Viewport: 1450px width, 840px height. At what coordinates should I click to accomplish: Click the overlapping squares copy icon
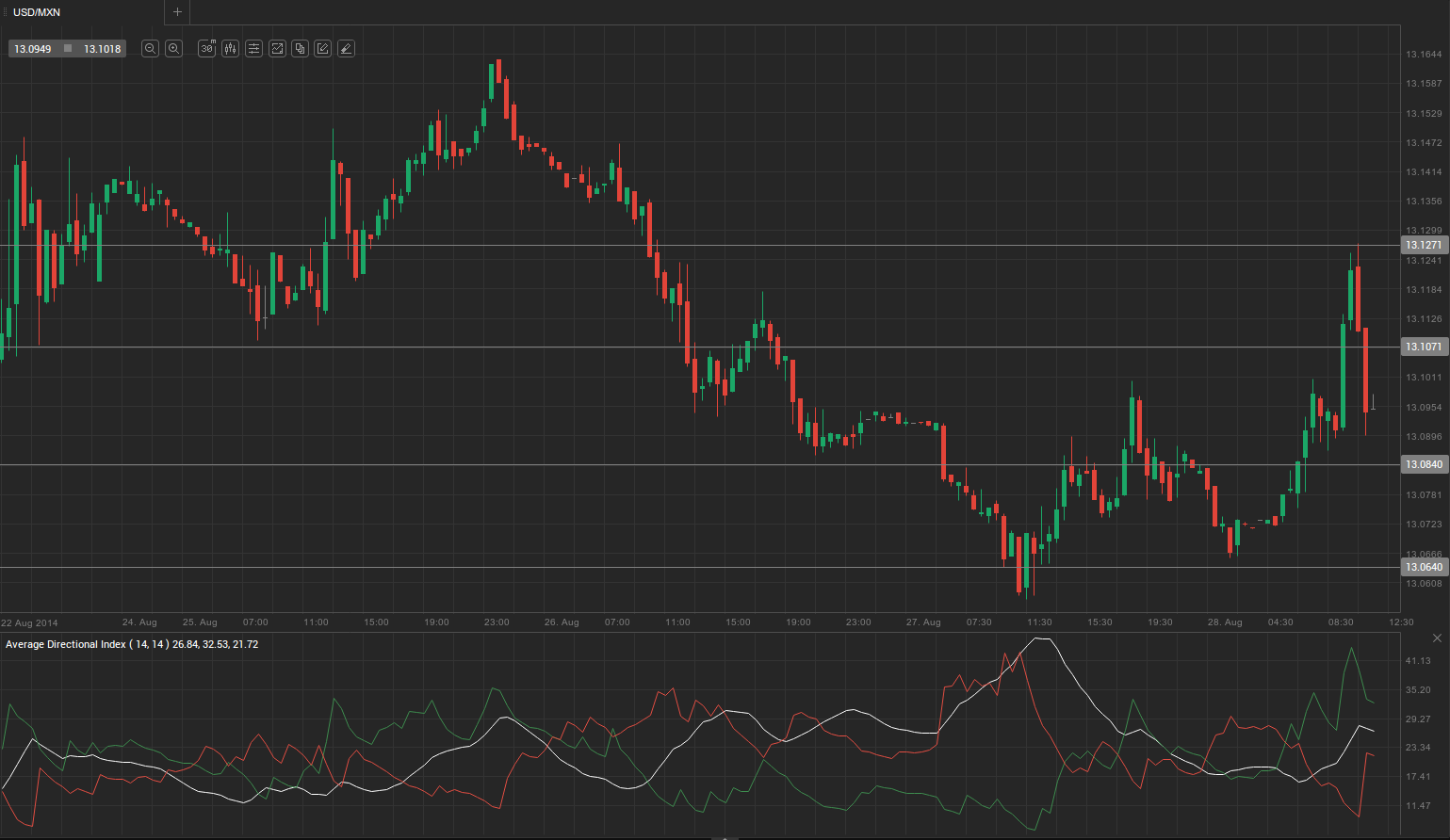pyautogui.click(x=300, y=49)
